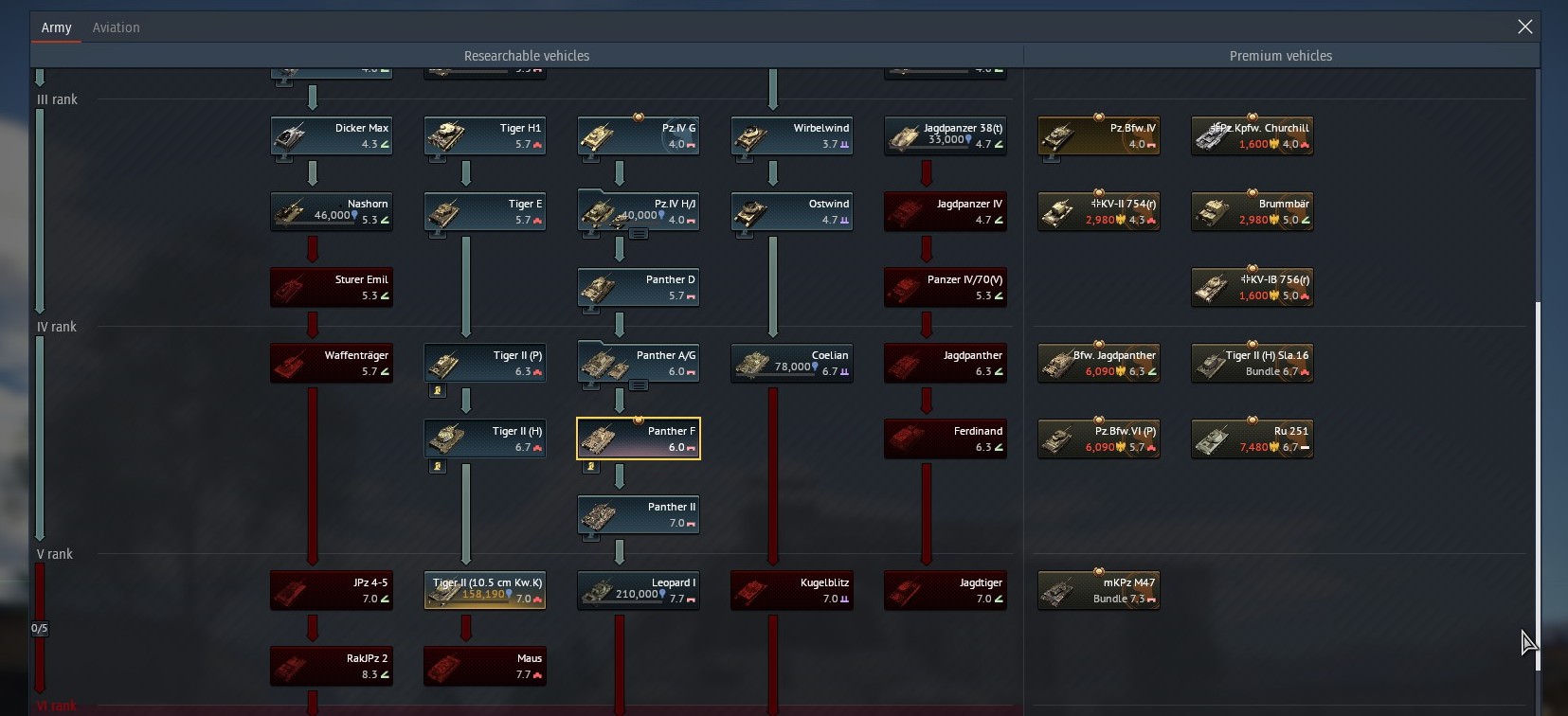Click the mKPz M47 tank icon
The height and width of the screenshot is (716, 1568).
[1057, 591]
